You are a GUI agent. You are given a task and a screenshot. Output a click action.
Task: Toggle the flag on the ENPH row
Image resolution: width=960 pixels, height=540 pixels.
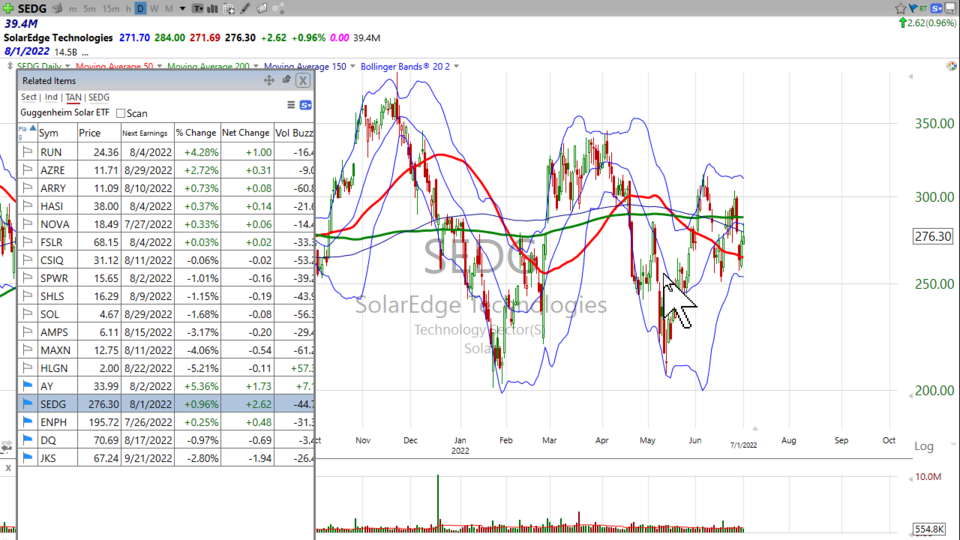click(28, 422)
